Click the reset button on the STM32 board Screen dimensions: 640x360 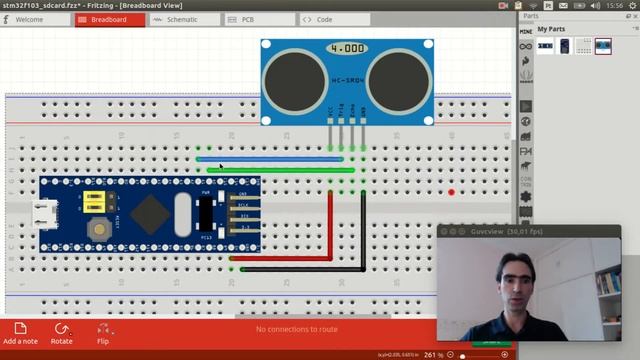[99, 229]
